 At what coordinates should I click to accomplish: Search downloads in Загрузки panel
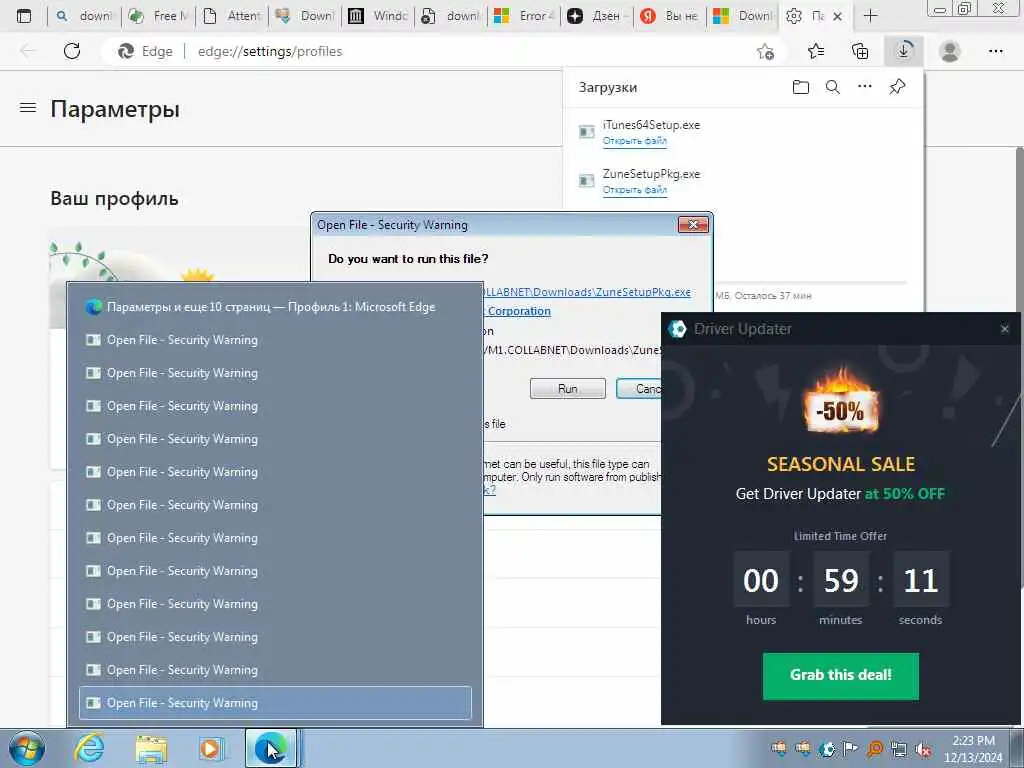(x=833, y=87)
